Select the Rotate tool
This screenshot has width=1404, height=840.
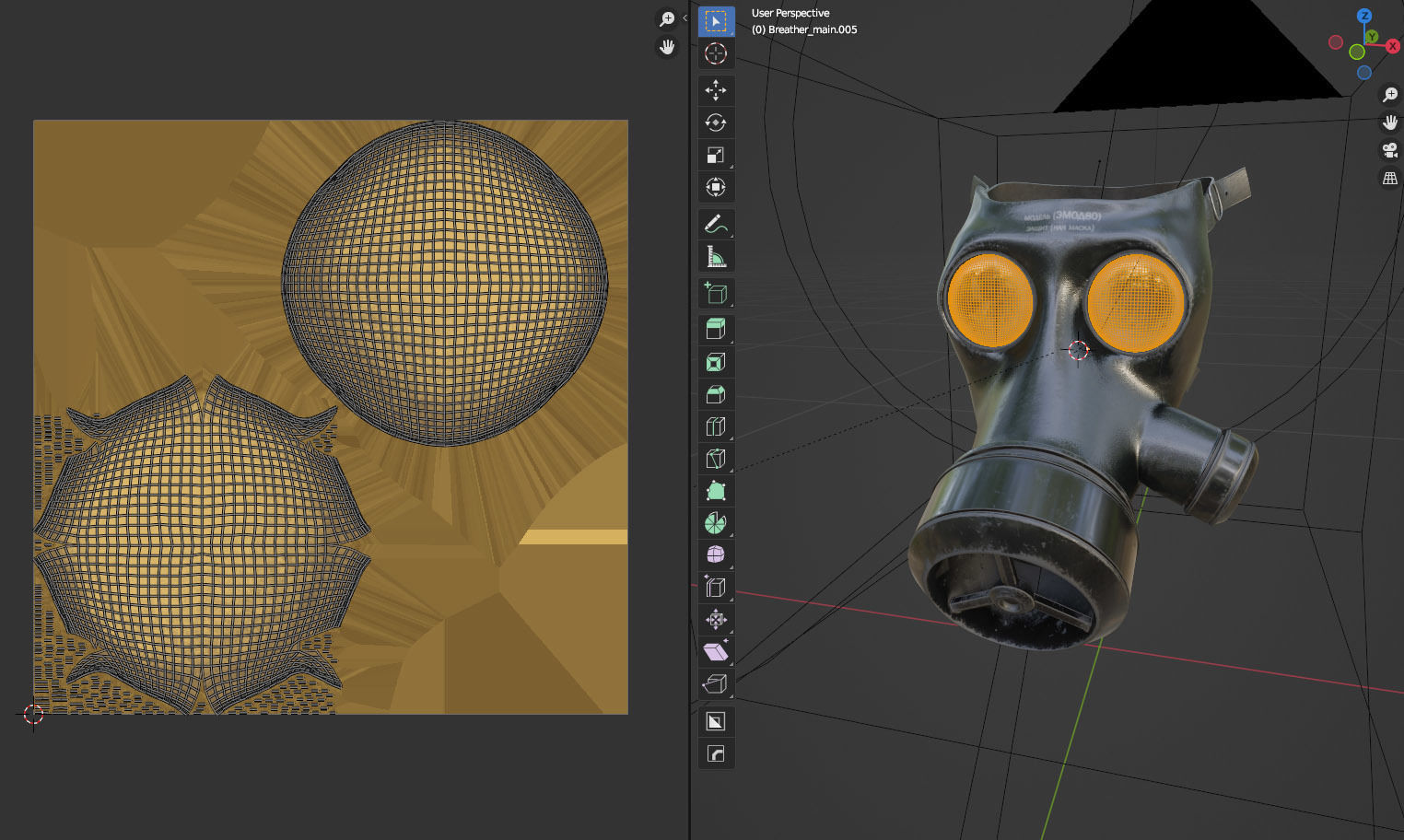[716, 122]
